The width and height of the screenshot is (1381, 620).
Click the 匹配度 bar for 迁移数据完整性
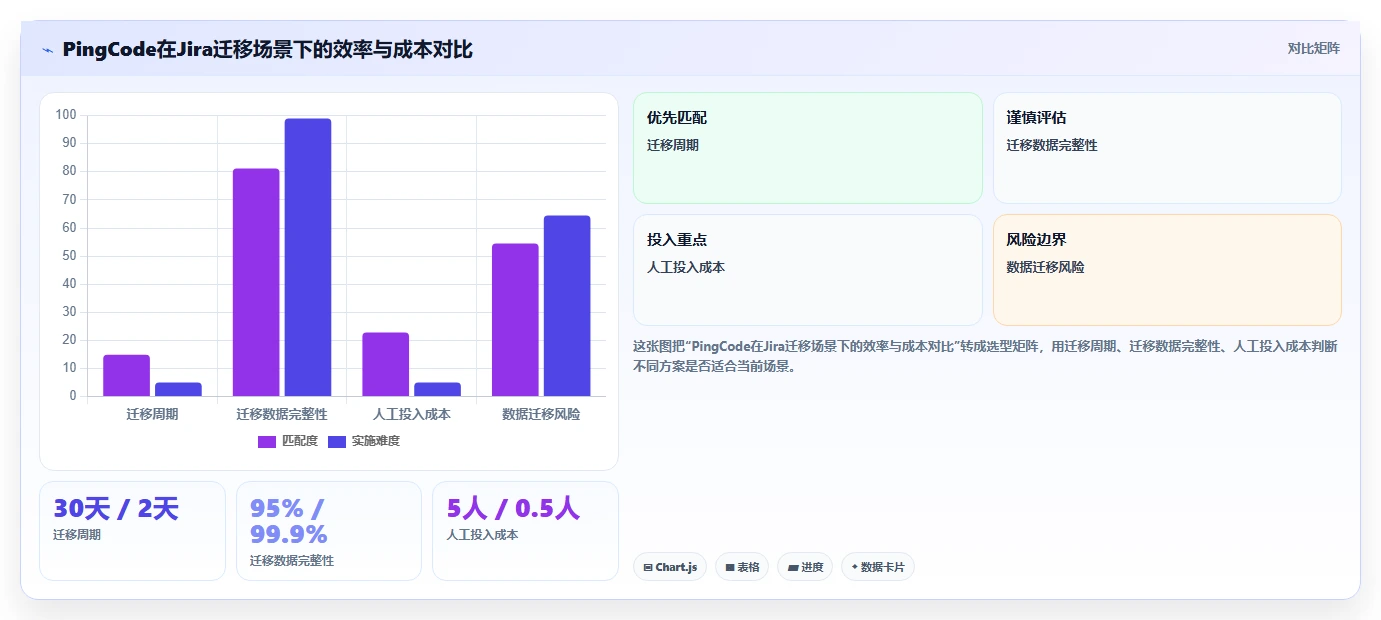pos(256,282)
